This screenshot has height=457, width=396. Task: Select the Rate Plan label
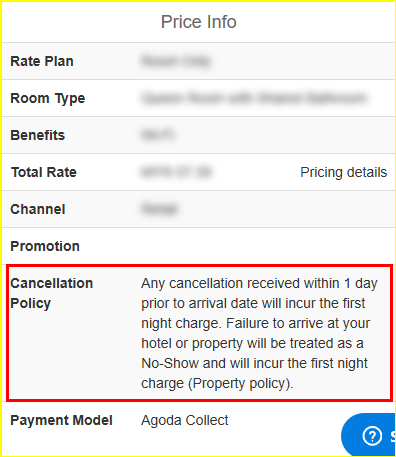[x=42, y=61]
